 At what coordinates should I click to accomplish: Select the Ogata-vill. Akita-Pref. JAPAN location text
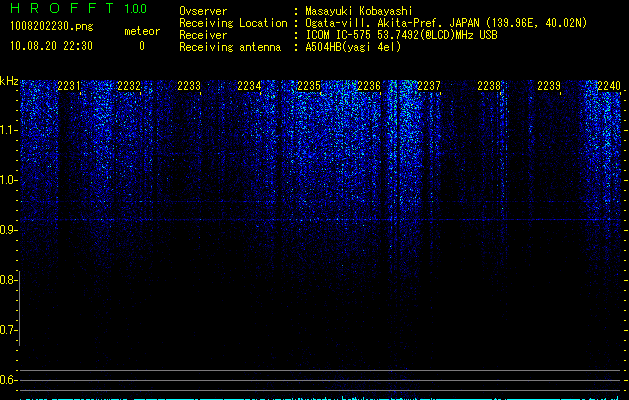point(446,23)
